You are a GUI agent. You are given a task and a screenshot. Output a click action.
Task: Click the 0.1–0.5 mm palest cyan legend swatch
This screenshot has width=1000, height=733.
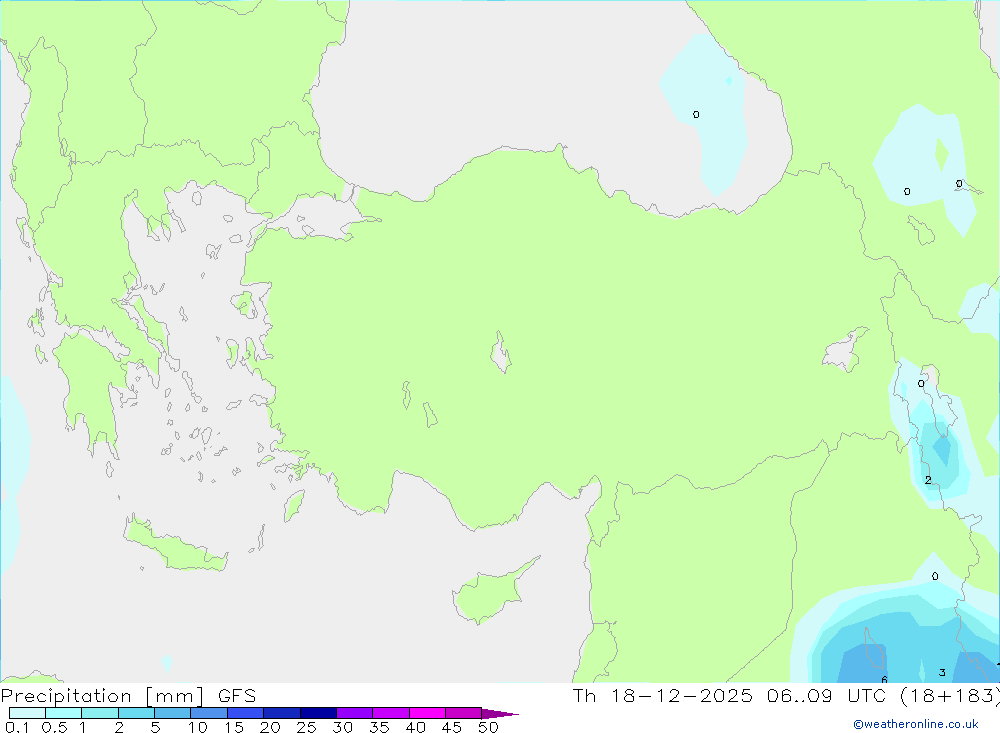coord(27,713)
